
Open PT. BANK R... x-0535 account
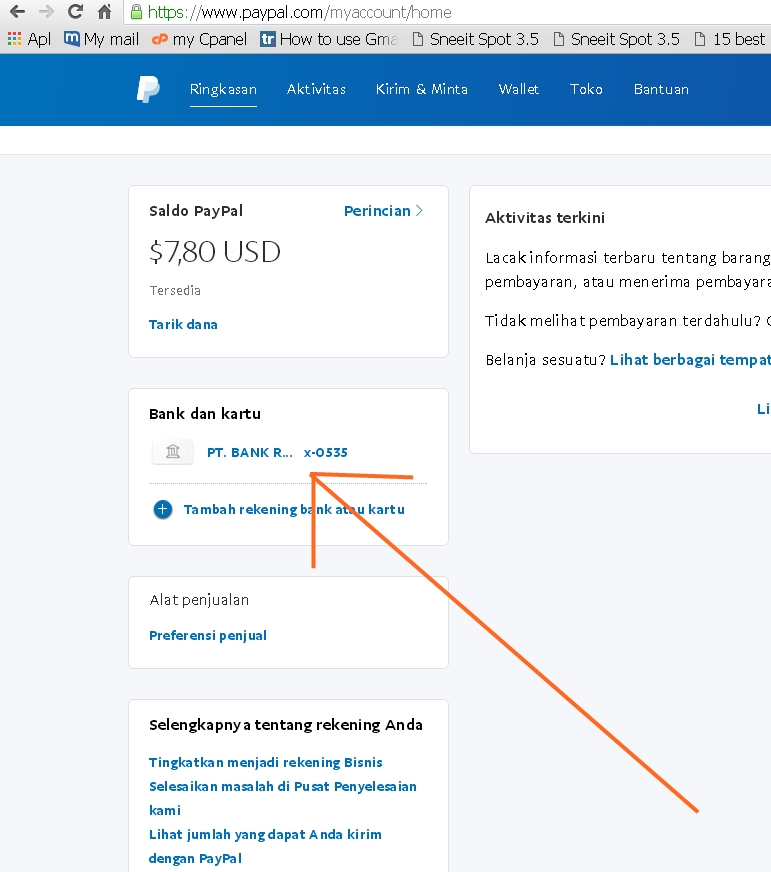(x=277, y=453)
